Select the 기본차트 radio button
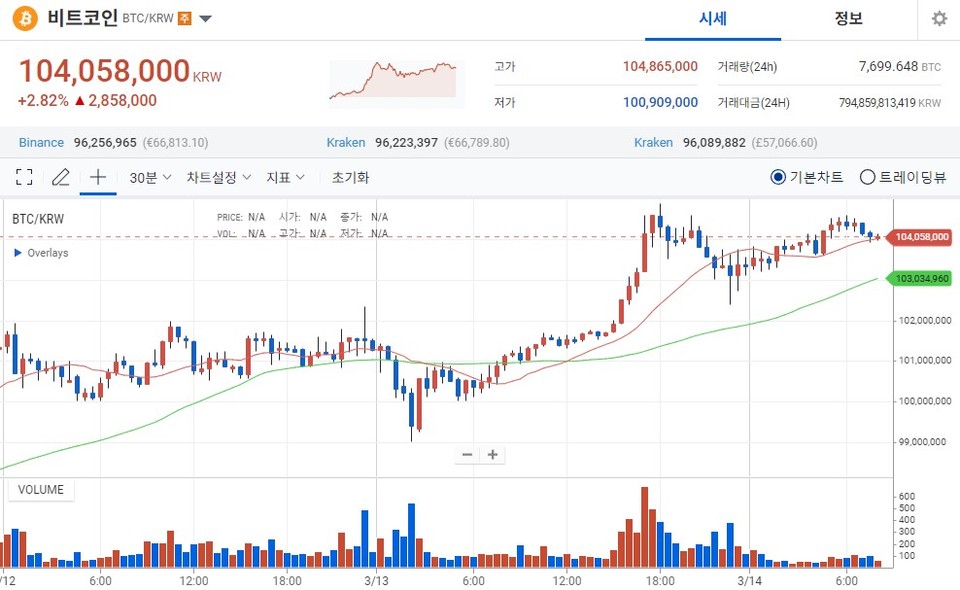The image size is (960, 590). click(777, 177)
